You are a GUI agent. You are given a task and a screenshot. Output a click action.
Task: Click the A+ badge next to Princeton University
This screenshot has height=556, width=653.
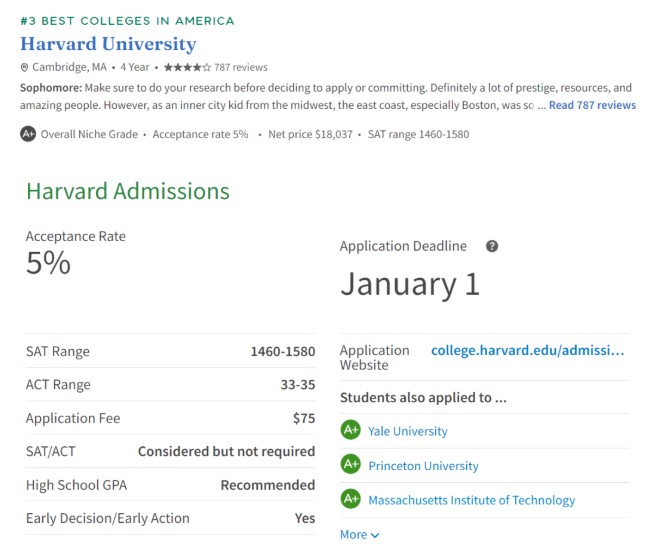coord(351,464)
